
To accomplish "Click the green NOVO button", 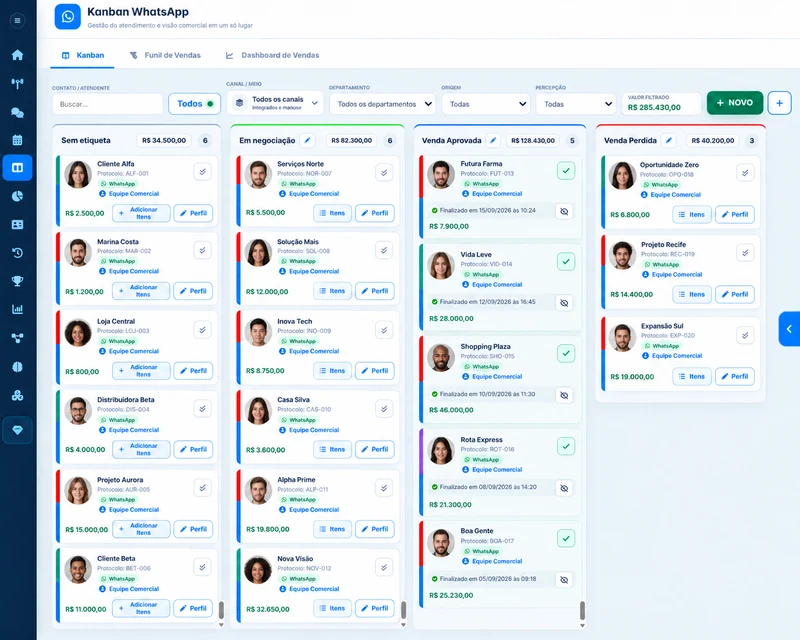I will pos(735,103).
